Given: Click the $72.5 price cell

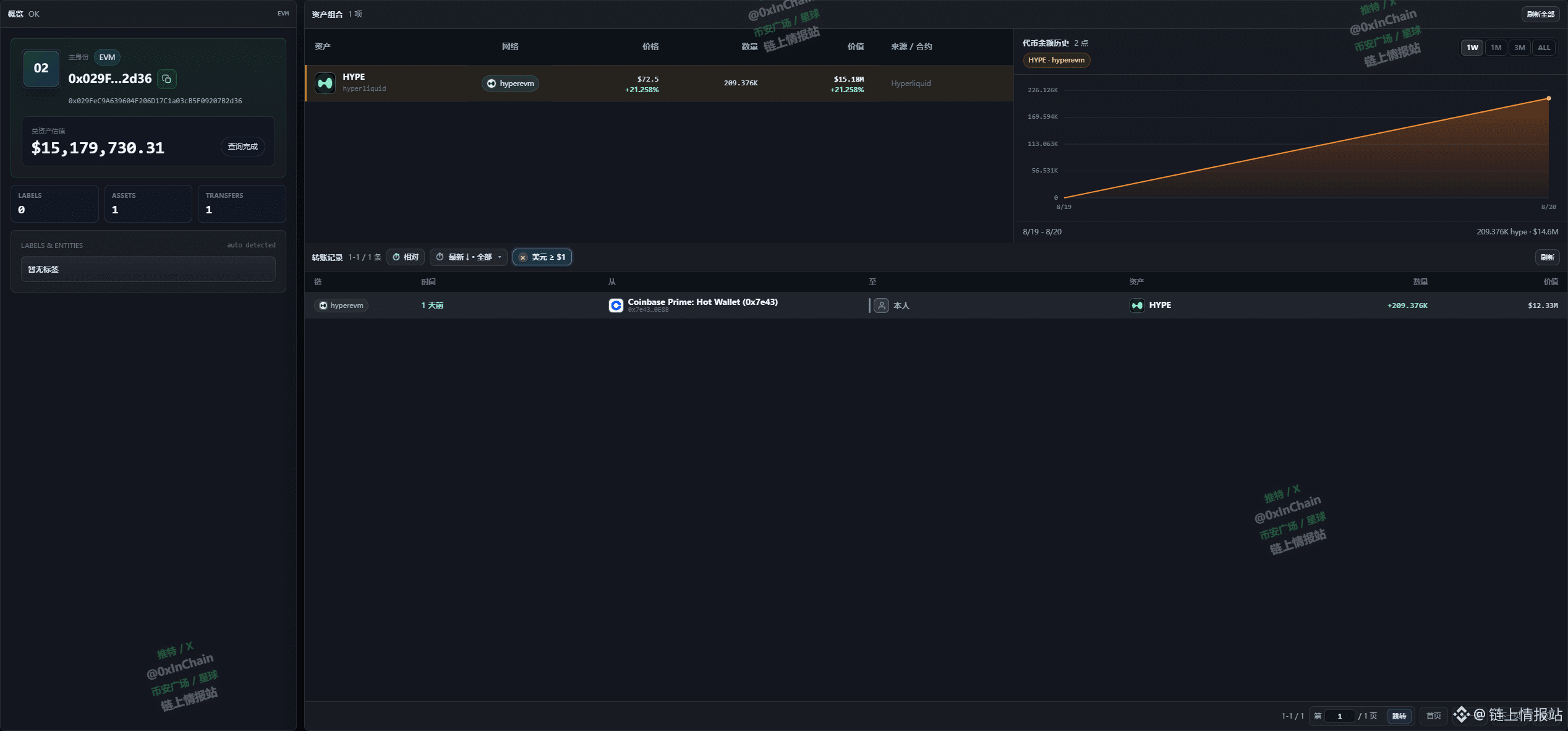Looking at the screenshot, I should point(648,79).
